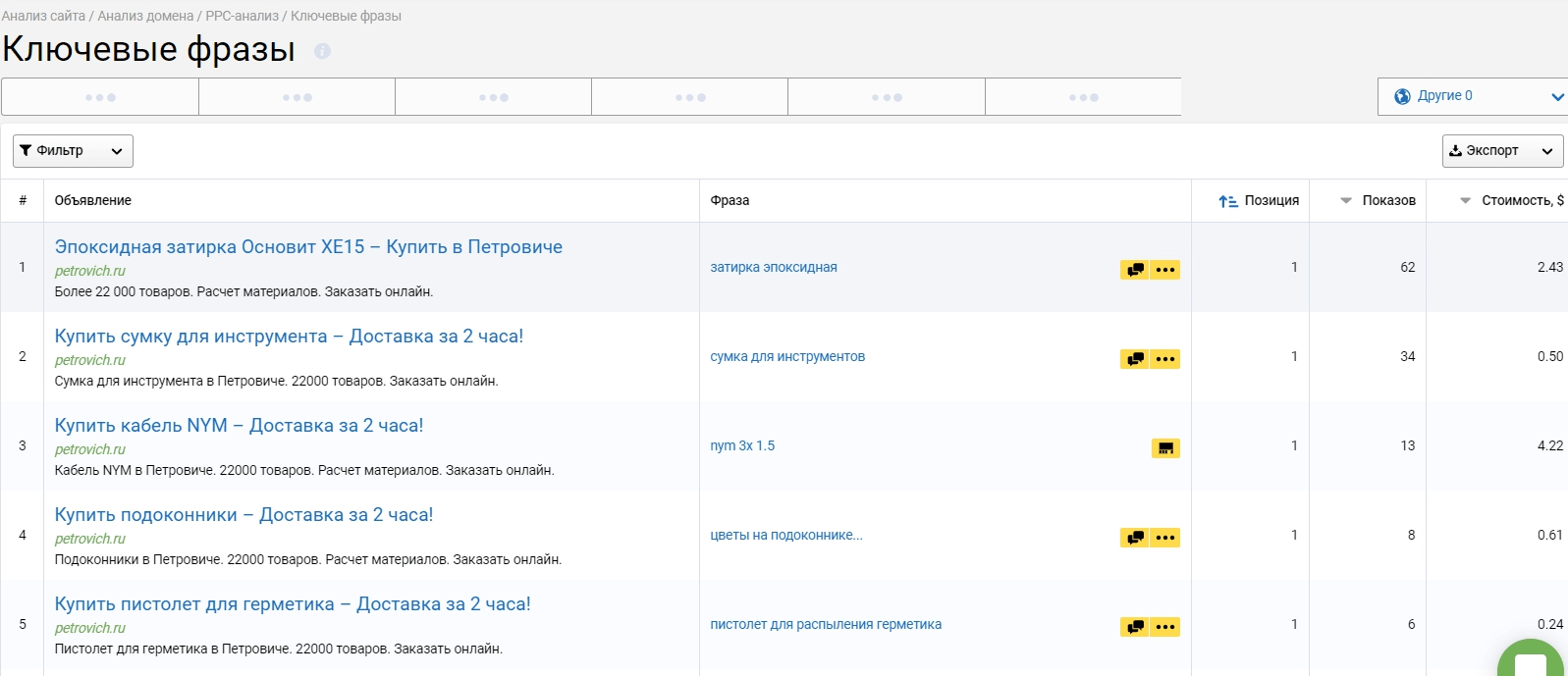This screenshot has height=676, width=1568.
Task: Go to Анализ сайта breadcrumb
Action: (43, 16)
